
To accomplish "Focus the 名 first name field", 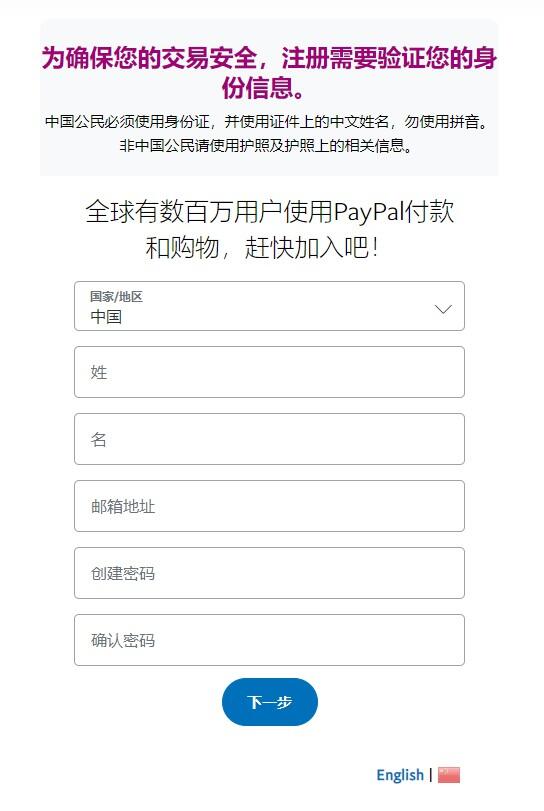I will point(269,439).
